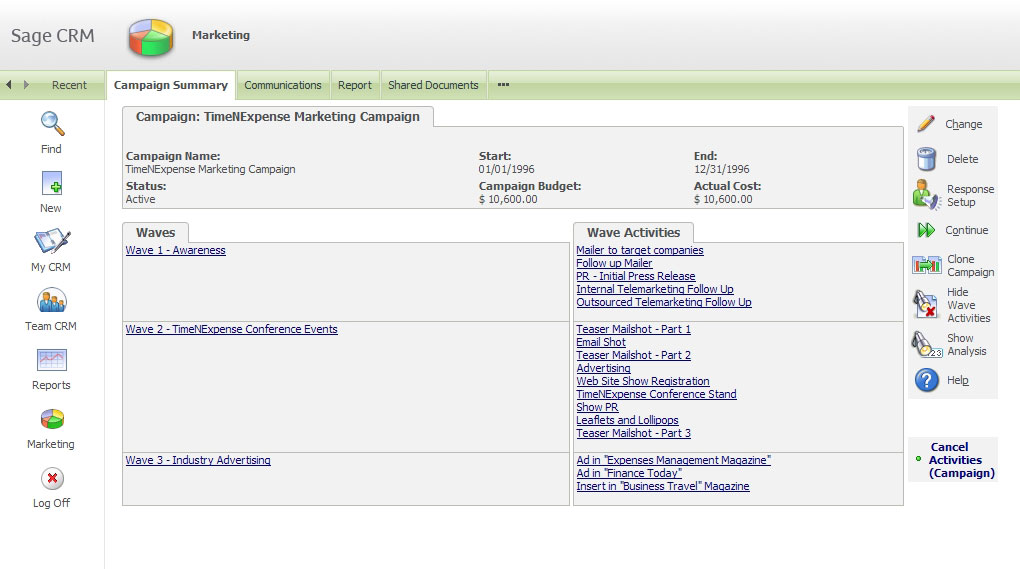
Task: Open the Show PR activity link
Action: click(597, 407)
